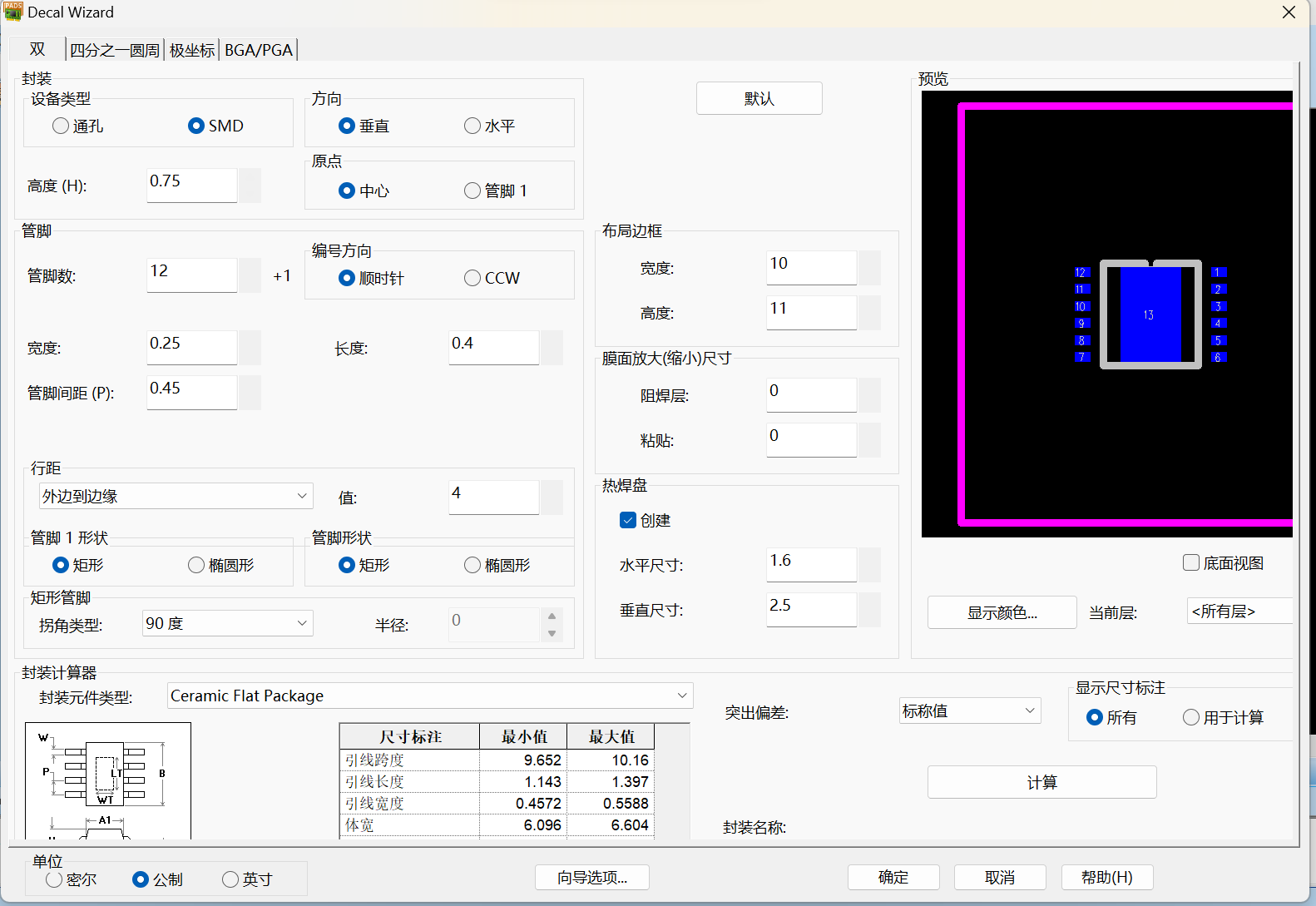Click 引线长度 最大值 cell 1.397

[x=611, y=781]
